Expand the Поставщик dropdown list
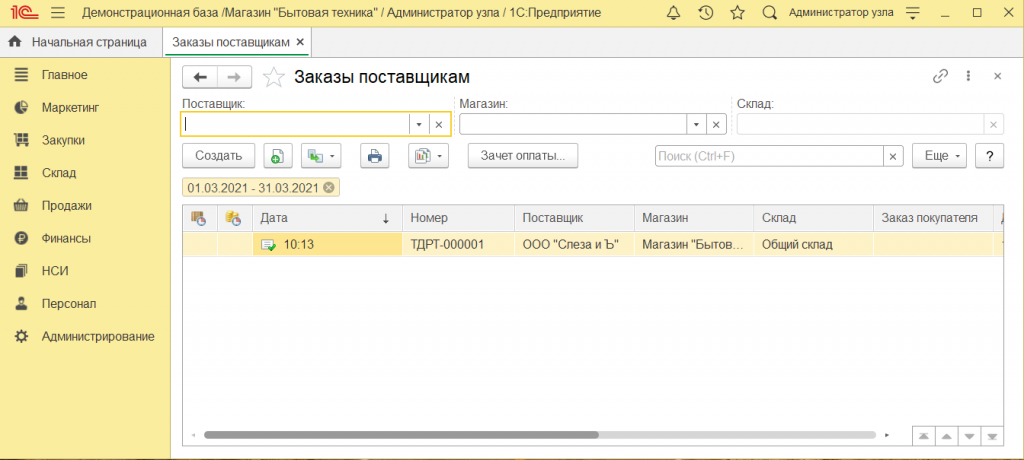 pos(419,124)
